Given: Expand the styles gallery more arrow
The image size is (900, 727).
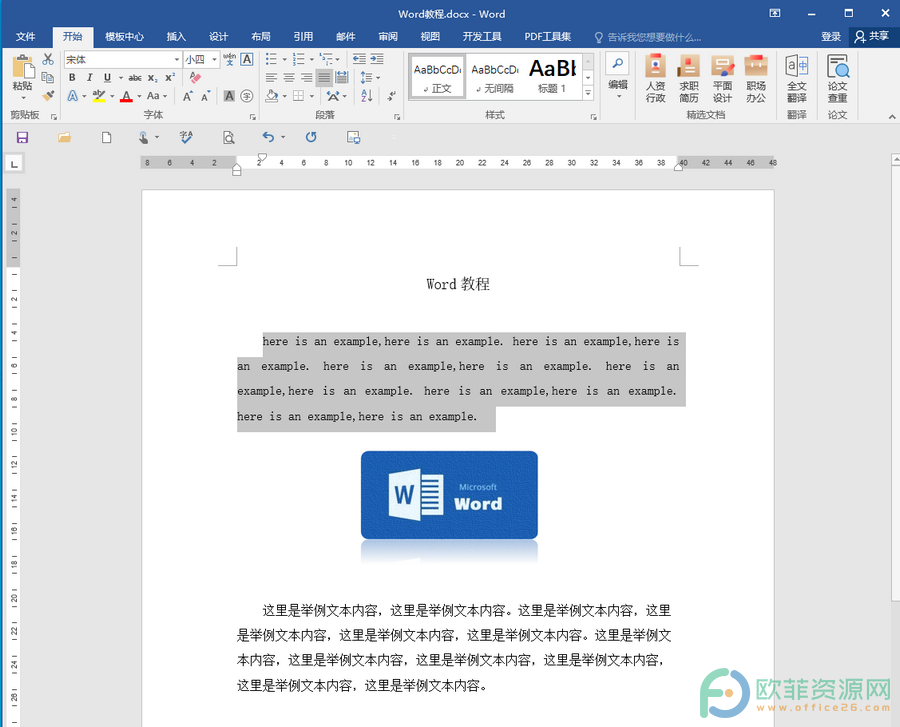Looking at the screenshot, I should (x=588, y=92).
